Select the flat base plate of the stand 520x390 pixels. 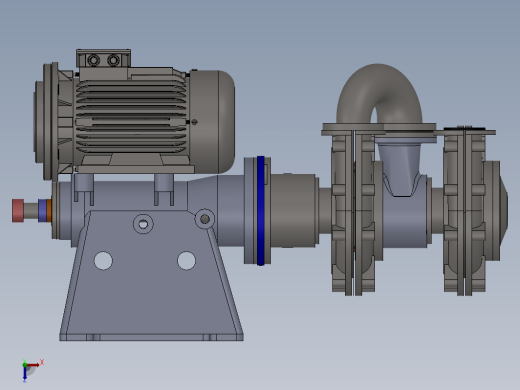tap(152, 337)
